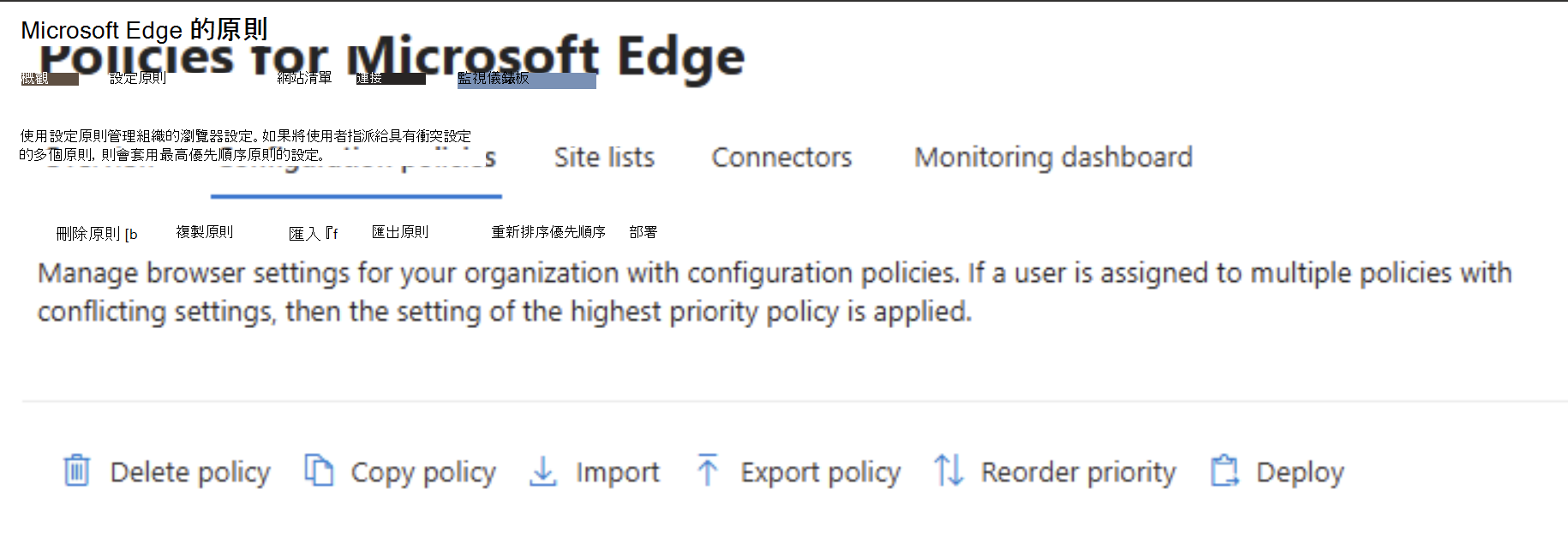
Task: Click the up-down arrows icon for Reorder priority
Action: [x=949, y=471]
